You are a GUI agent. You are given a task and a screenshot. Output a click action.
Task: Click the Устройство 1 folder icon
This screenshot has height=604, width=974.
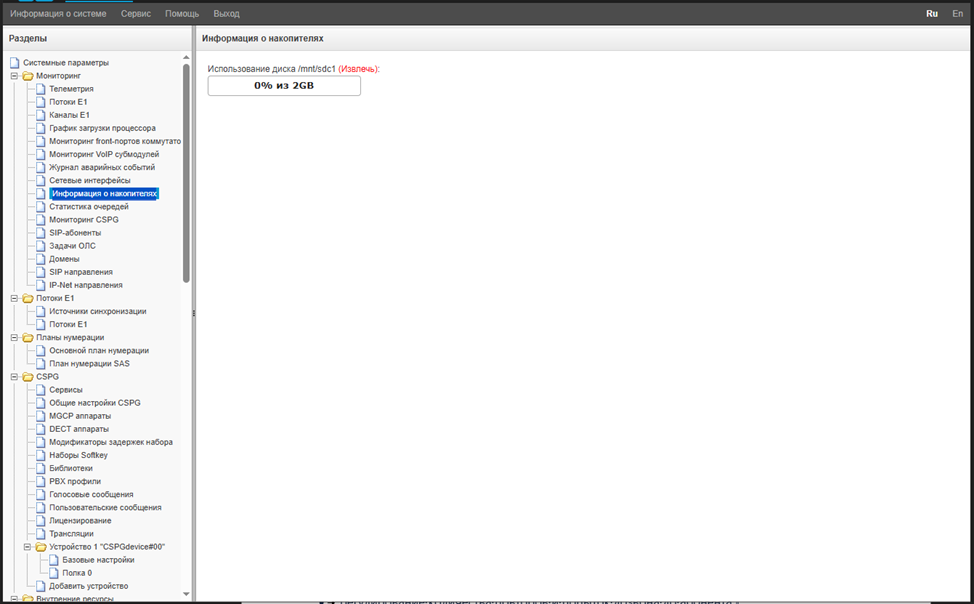click(x=41, y=547)
